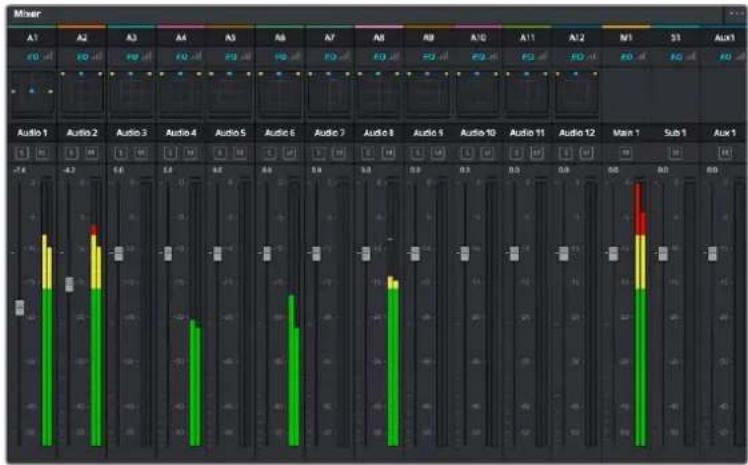
Task: Open the dynamics graph icon on A1
Action: [48, 57]
